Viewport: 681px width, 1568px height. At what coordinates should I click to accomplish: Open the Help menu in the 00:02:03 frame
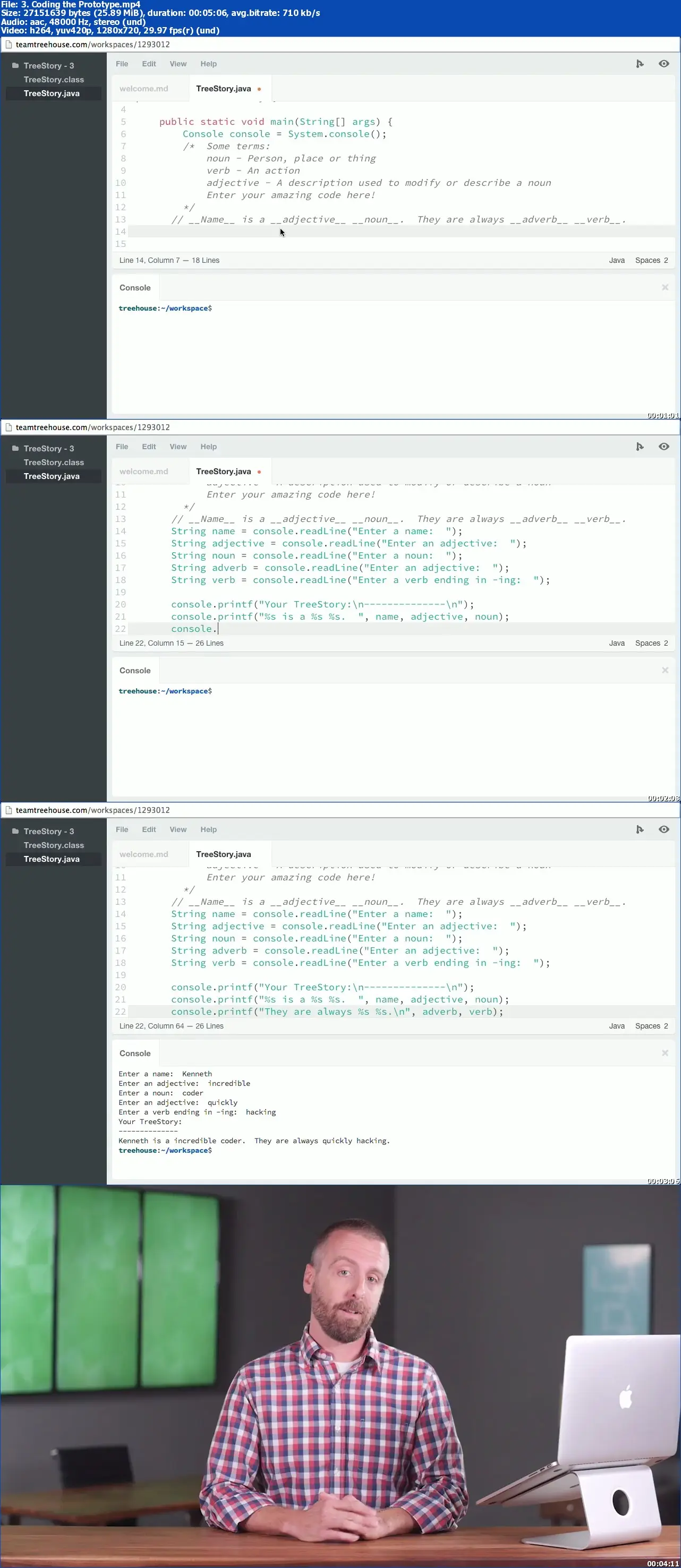208,447
